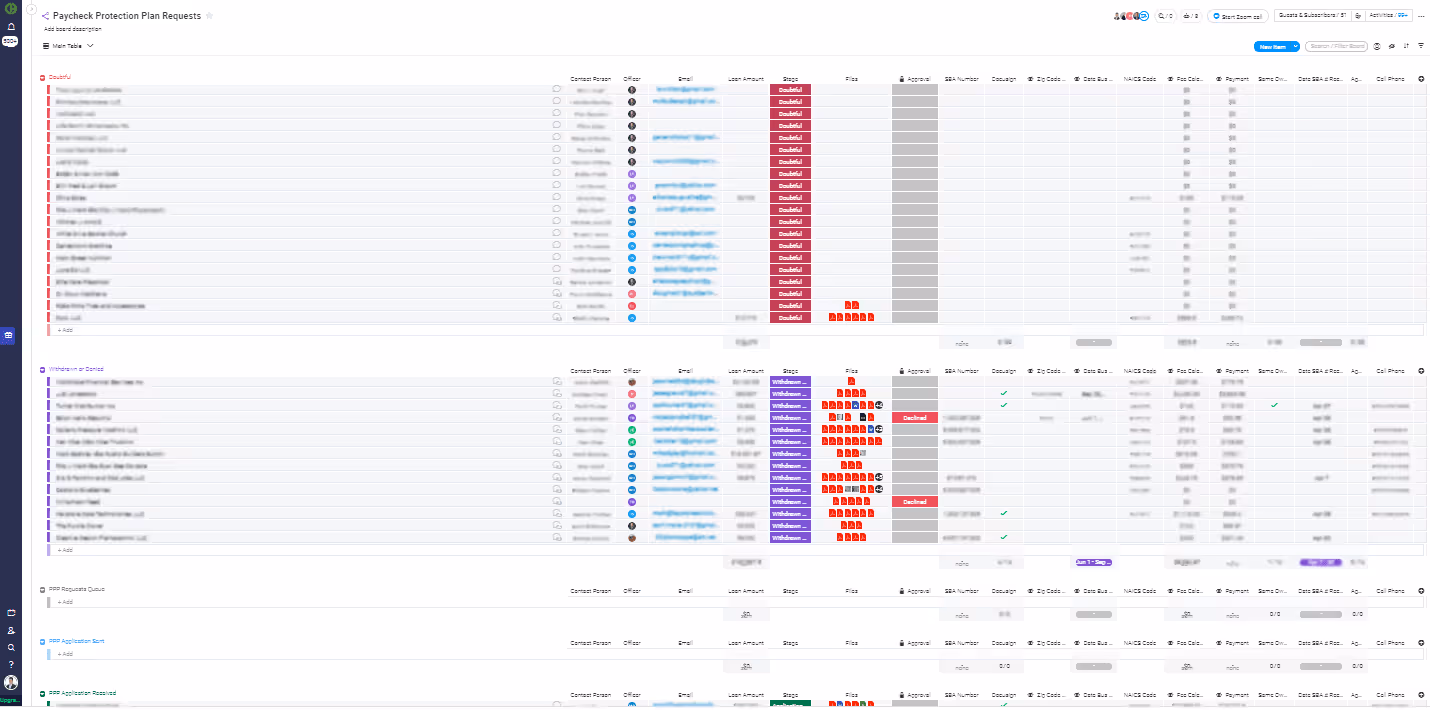The height and width of the screenshot is (710, 1430).
Task: Click Date Bus eye icon in PPP Application Sent header
Action: [1078, 643]
